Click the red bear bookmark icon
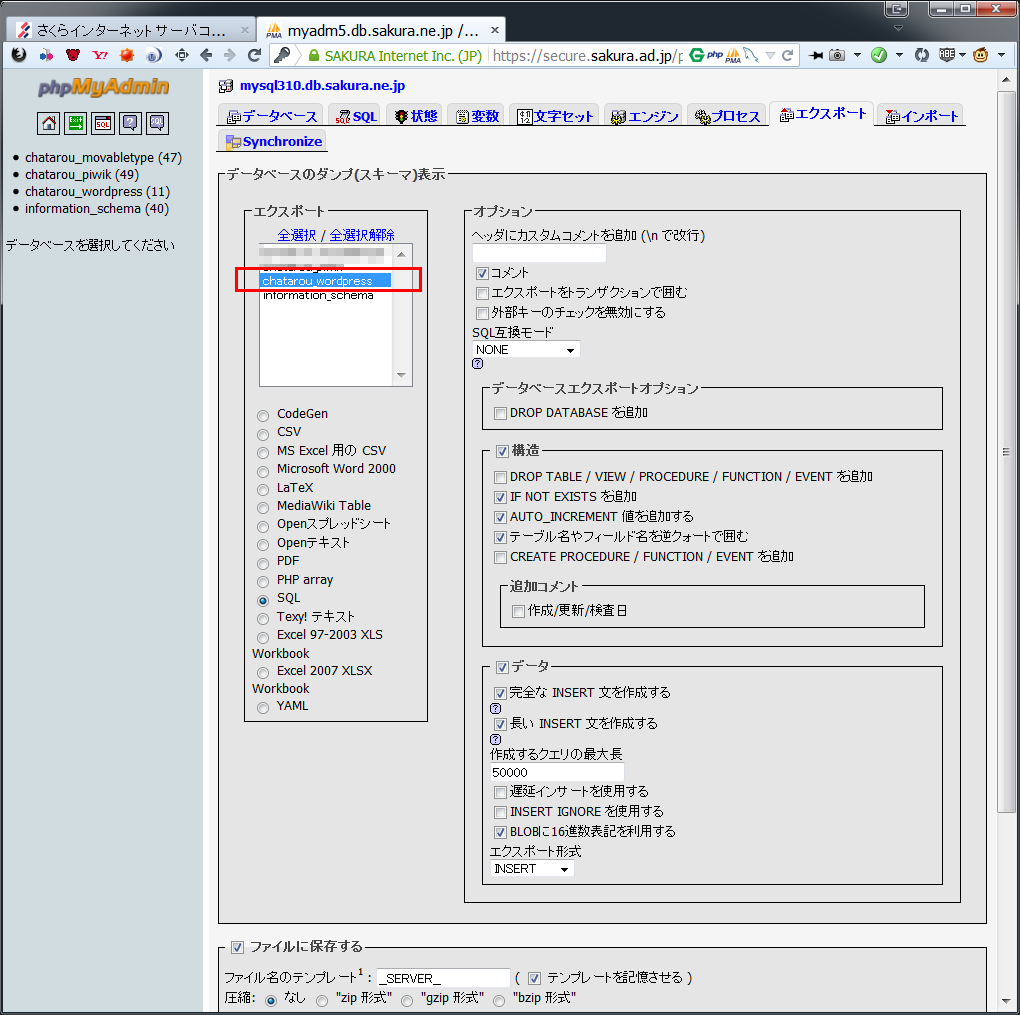The height and width of the screenshot is (1015, 1020). pyautogui.click(x=73, y=55)
